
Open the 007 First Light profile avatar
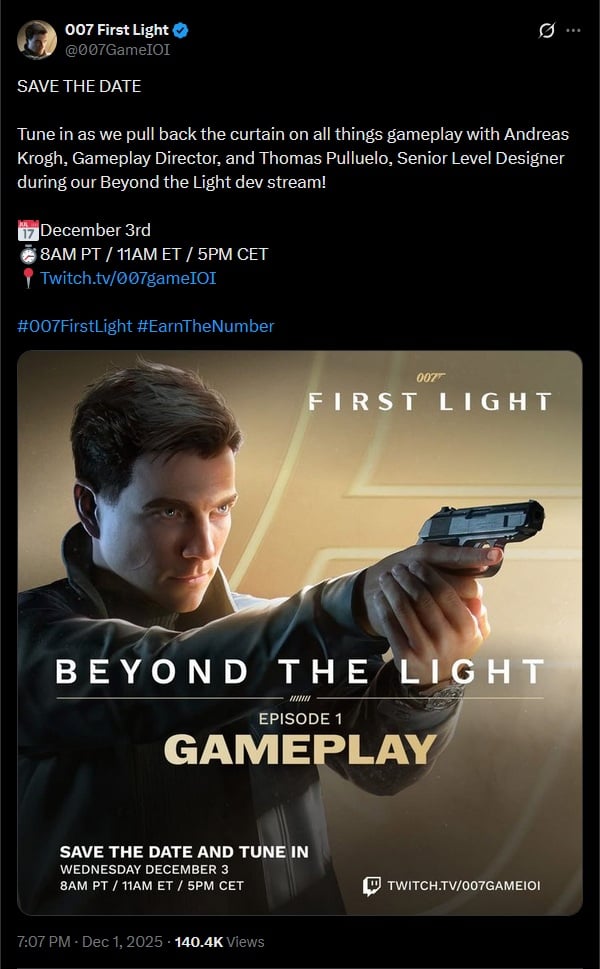[x=36, y=40]
